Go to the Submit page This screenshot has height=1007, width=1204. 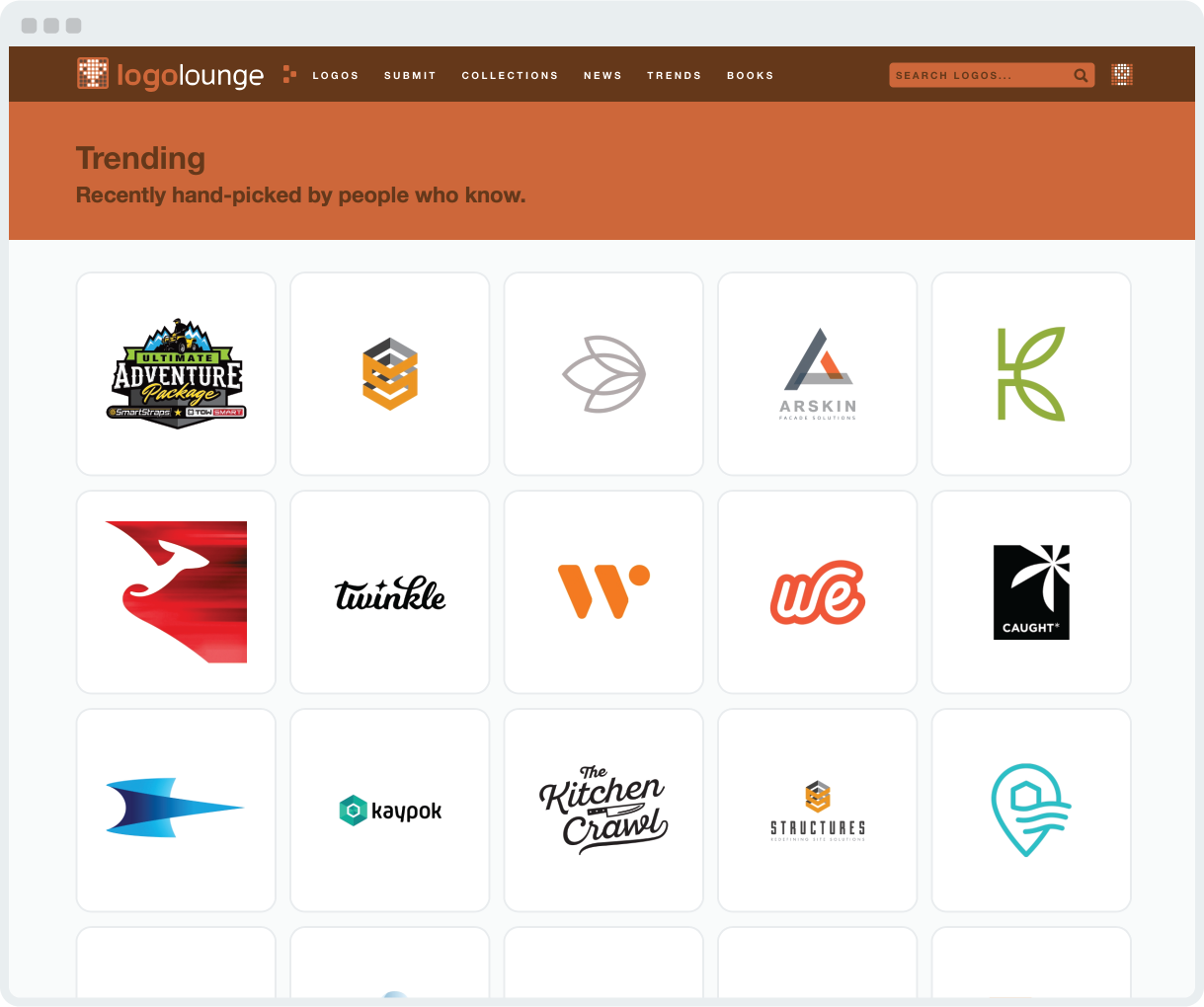point(410,75)
